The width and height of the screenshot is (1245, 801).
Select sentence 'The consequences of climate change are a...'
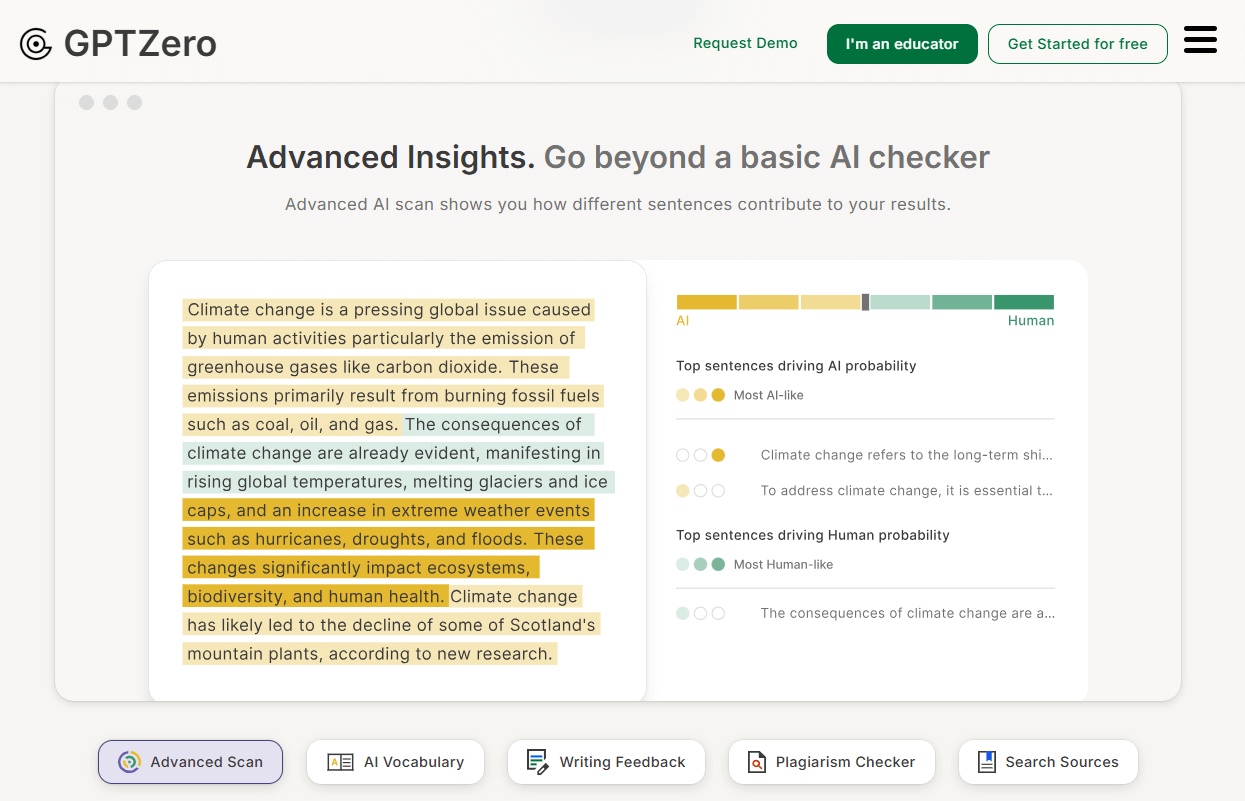tap(907, 613)
